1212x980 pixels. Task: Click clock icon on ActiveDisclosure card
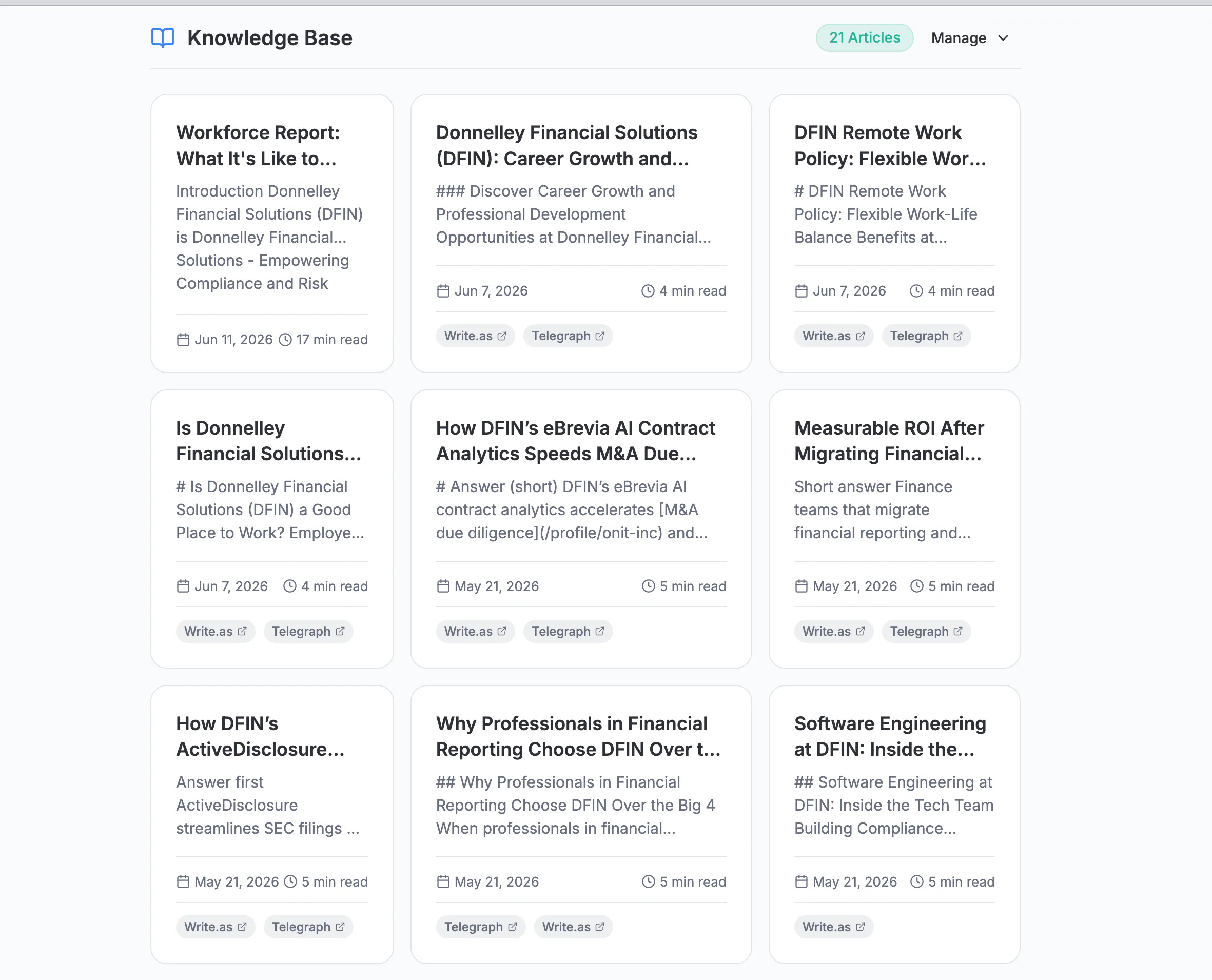290,882
